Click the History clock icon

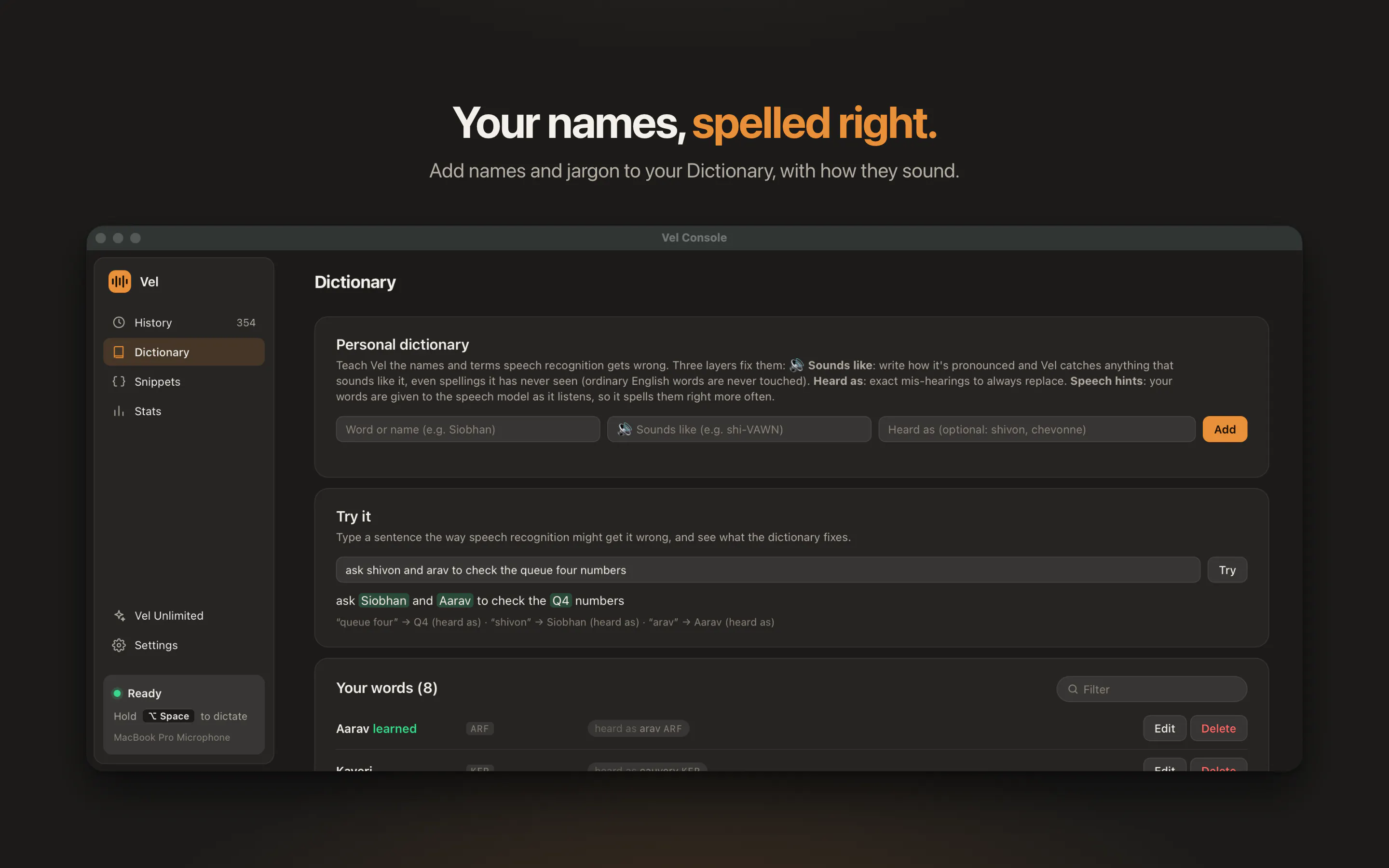point(119,323)
